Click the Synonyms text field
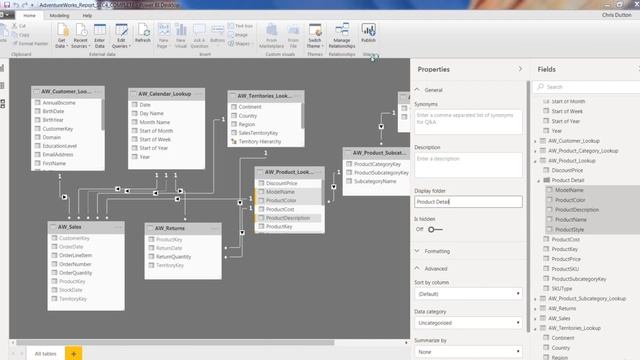Image resolution: width=640 pixels, height=360 pixels. point(468,122)
